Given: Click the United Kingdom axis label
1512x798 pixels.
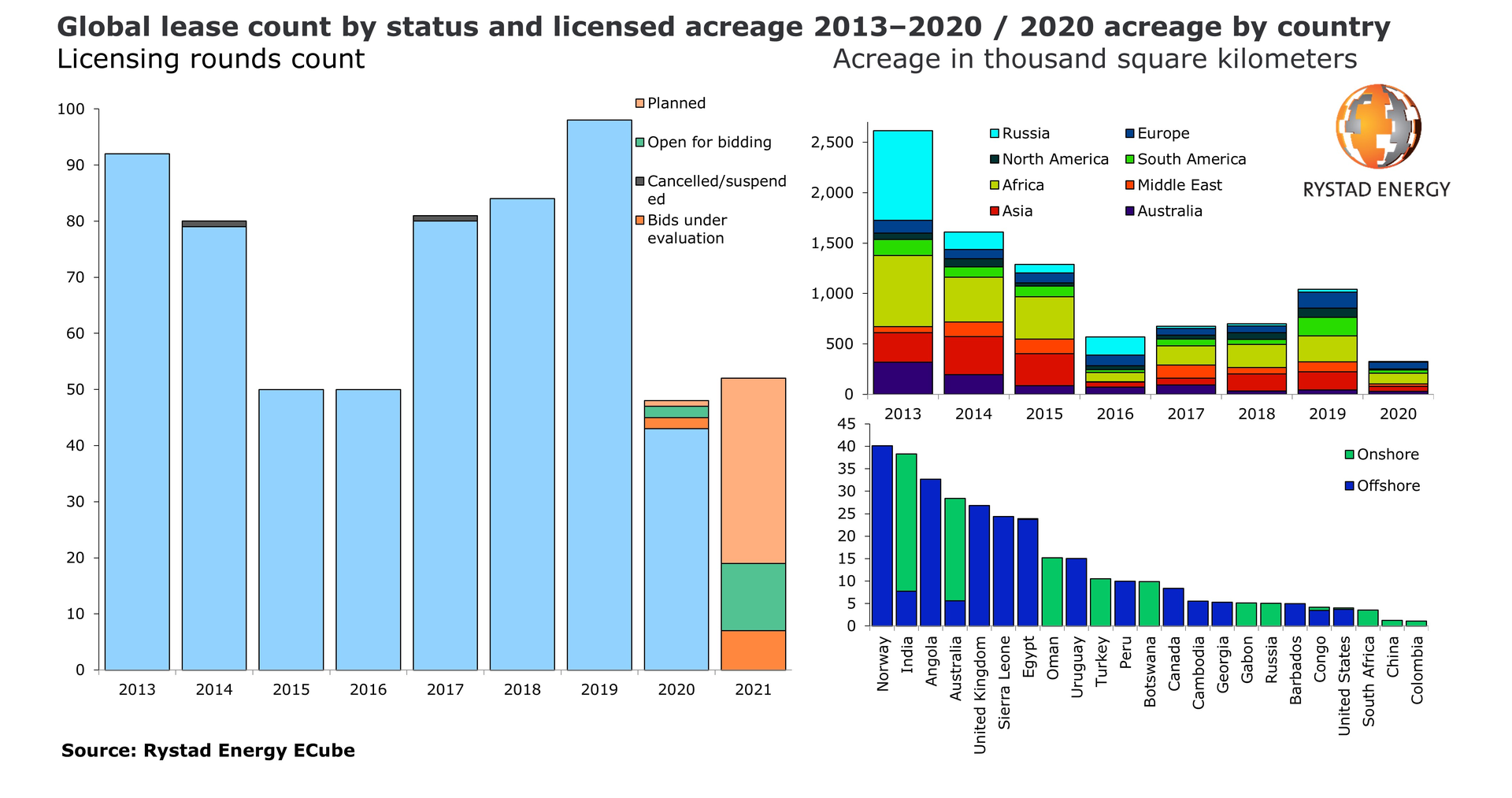Looking at the screenshot, I should pyautogui.click(x=980, y=696).
